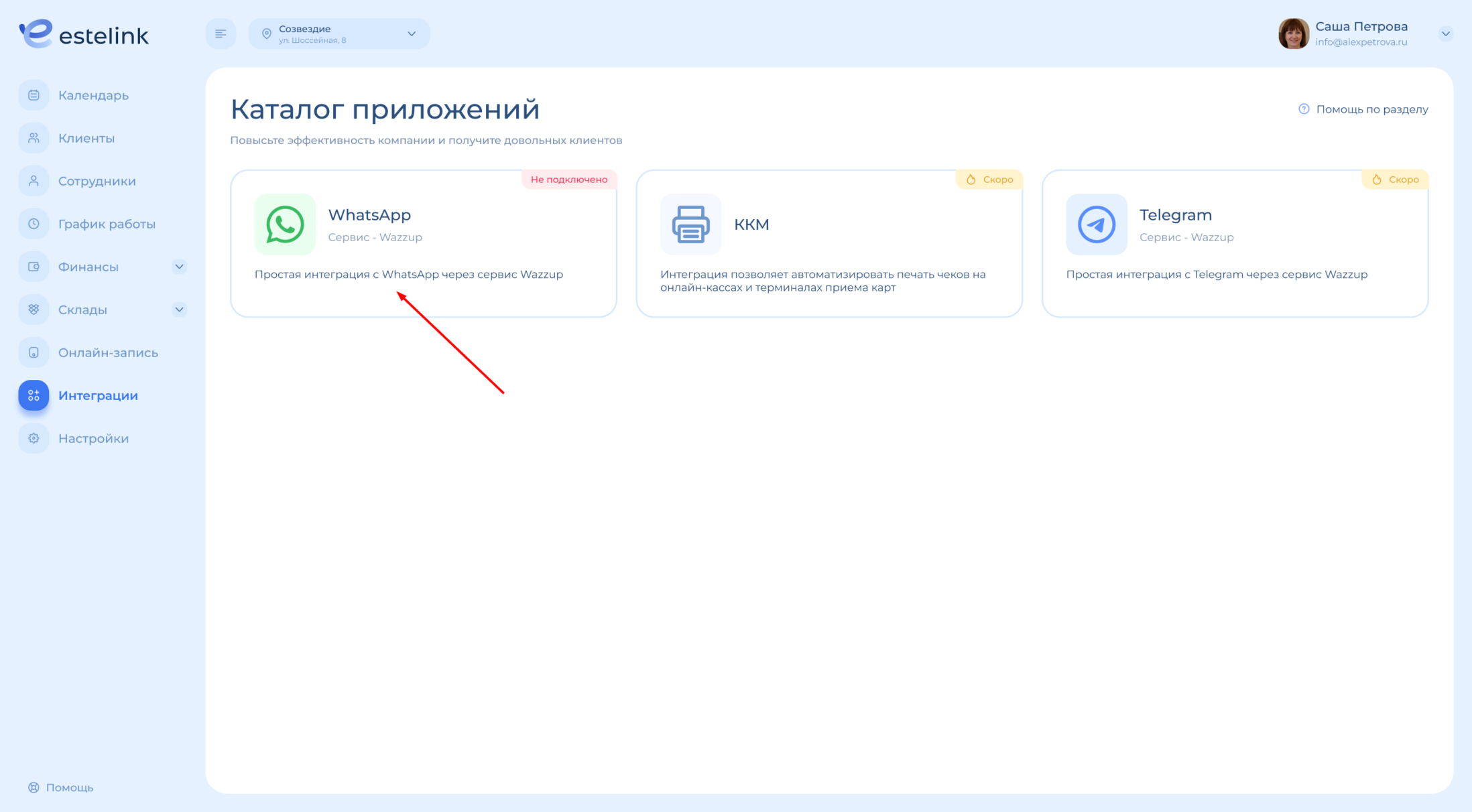
Task: Click the Интеграции active sidebar icon
Action: coord(34,395)
